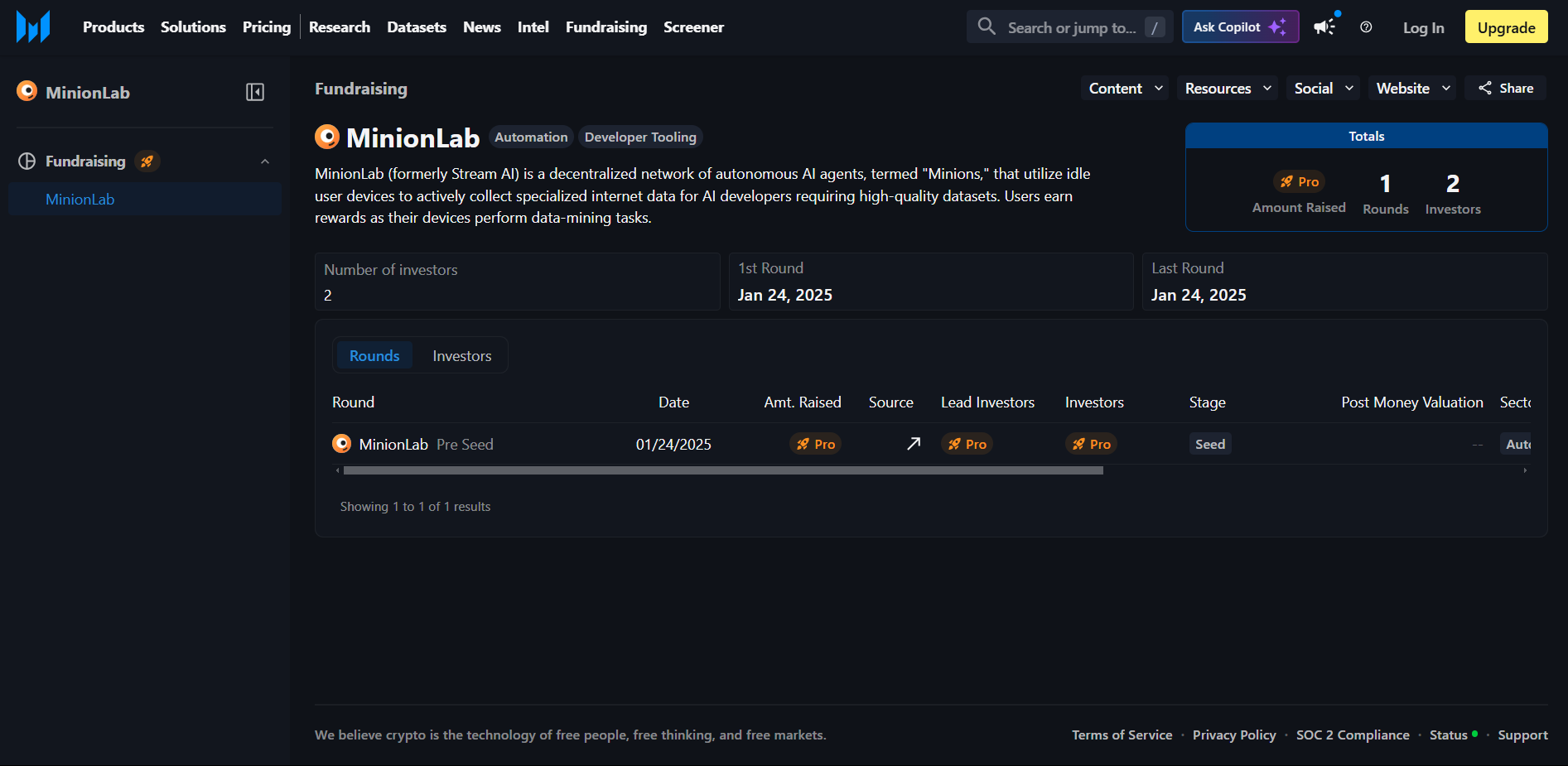Switch to the Investors tab
Image resolution: width=1568 pixels, height=766 pixels.
click(461, 355)
